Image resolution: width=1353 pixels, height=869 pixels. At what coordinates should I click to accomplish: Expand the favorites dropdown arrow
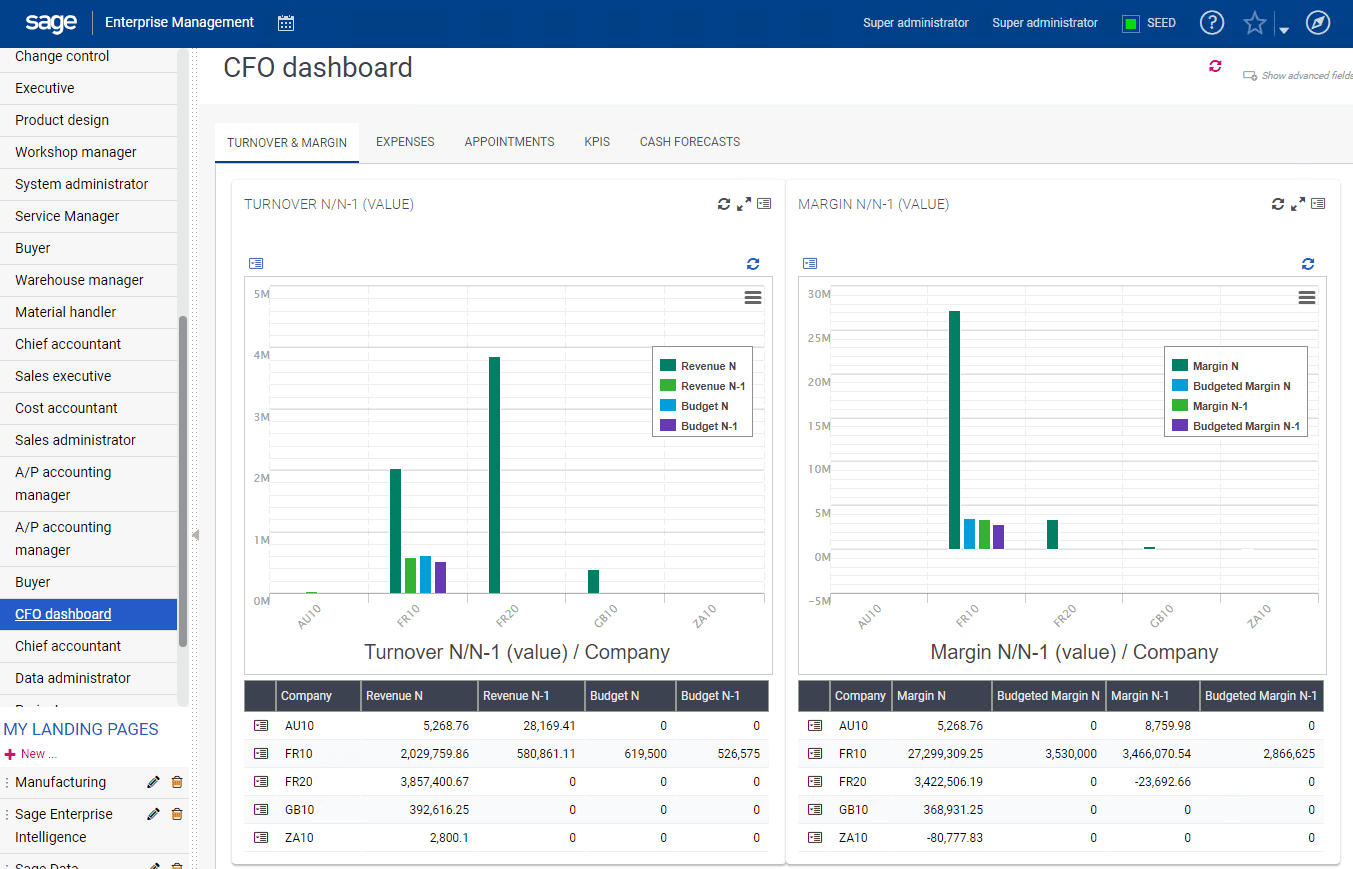pyautogui.click(x=1284, y=30)
